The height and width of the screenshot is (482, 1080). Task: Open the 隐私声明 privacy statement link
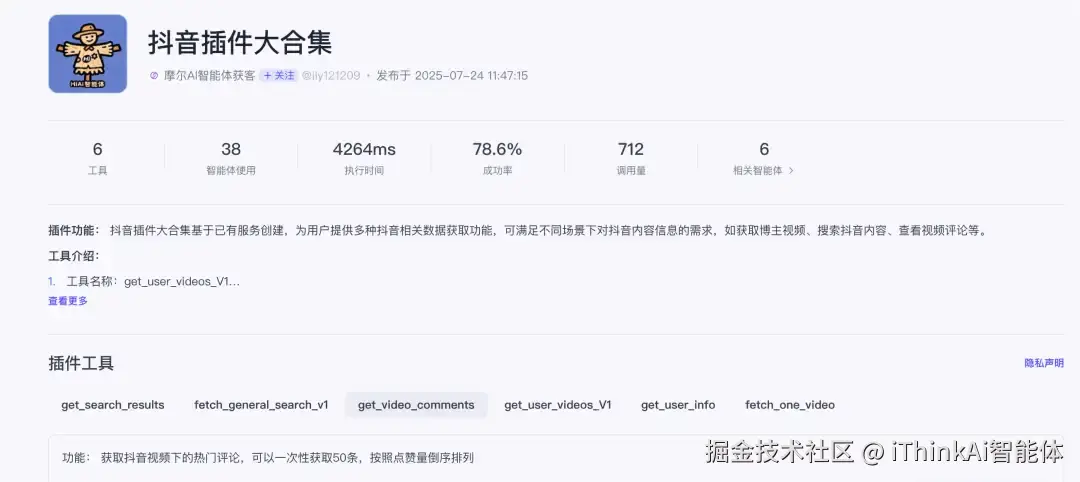[x=1043, y=363]
